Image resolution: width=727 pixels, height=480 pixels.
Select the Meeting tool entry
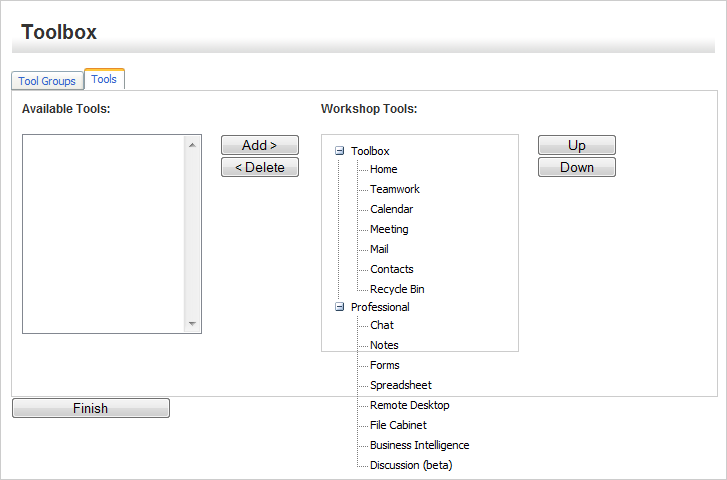click(389, 229)
